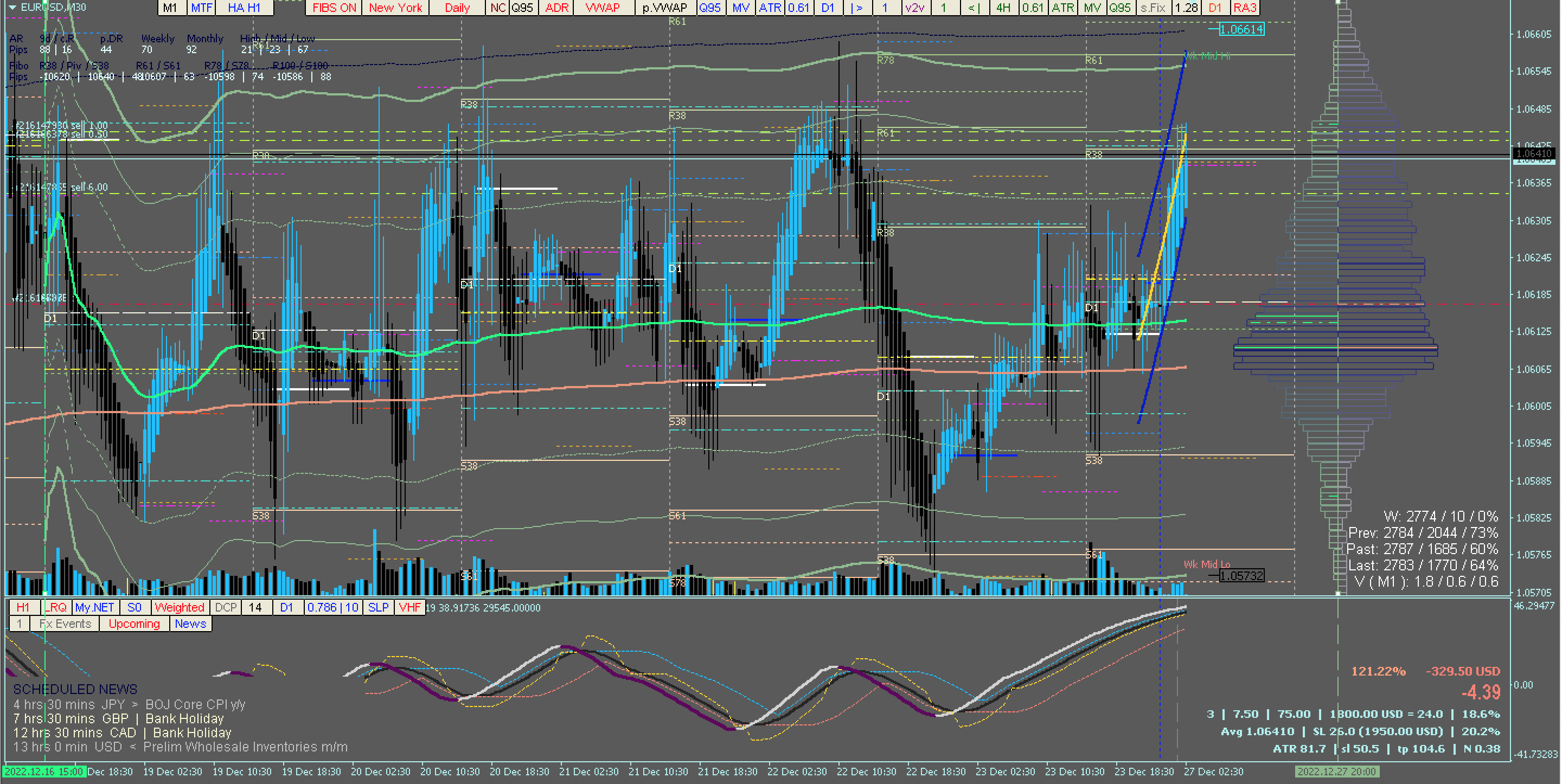
Task: Toggle the ADR indicator button
Action: [556, 8]
